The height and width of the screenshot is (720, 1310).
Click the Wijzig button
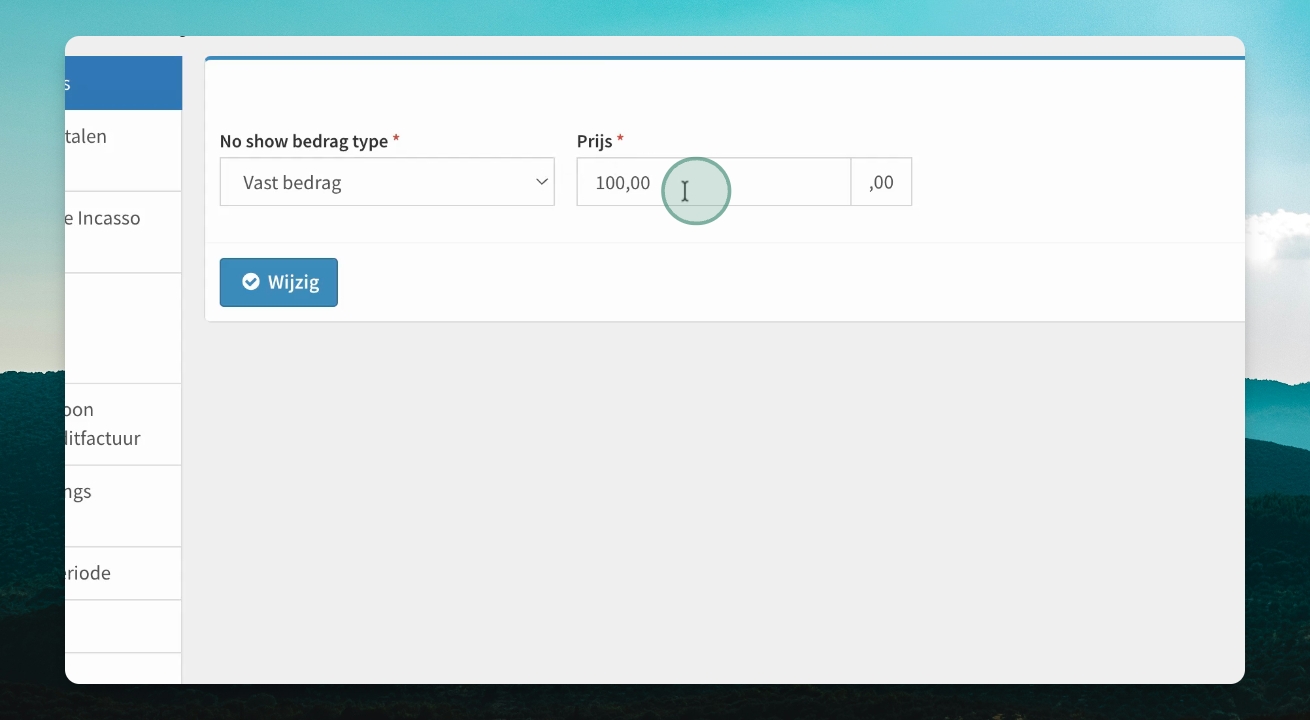279,282
